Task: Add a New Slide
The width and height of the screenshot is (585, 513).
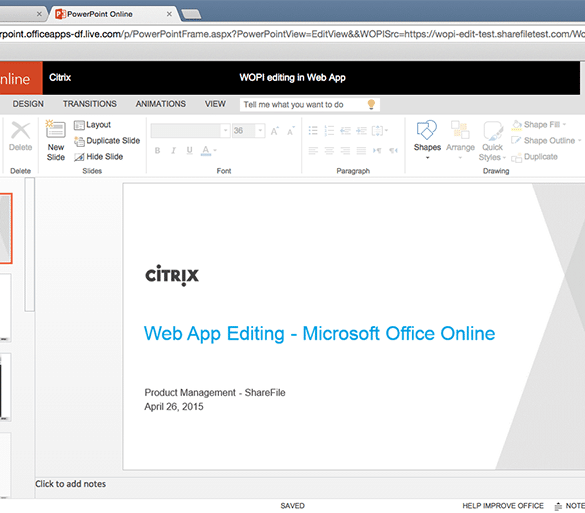Action: 56,140
